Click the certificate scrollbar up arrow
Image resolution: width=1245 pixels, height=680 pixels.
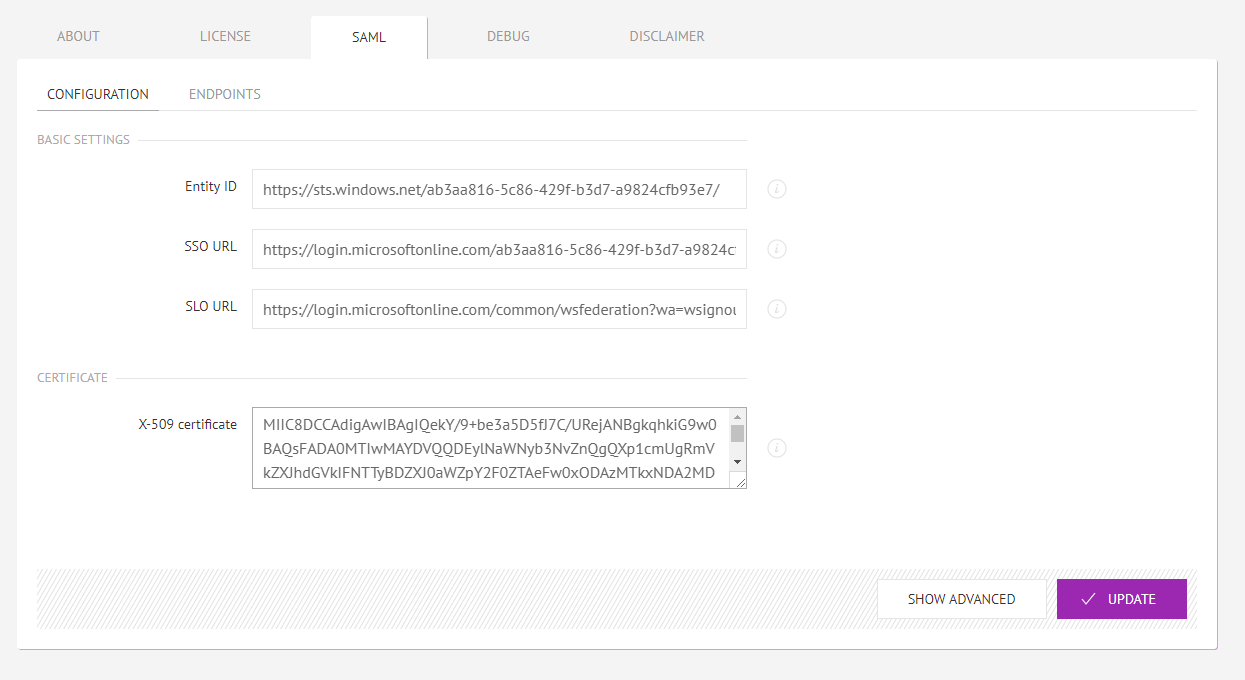[737, 416]
